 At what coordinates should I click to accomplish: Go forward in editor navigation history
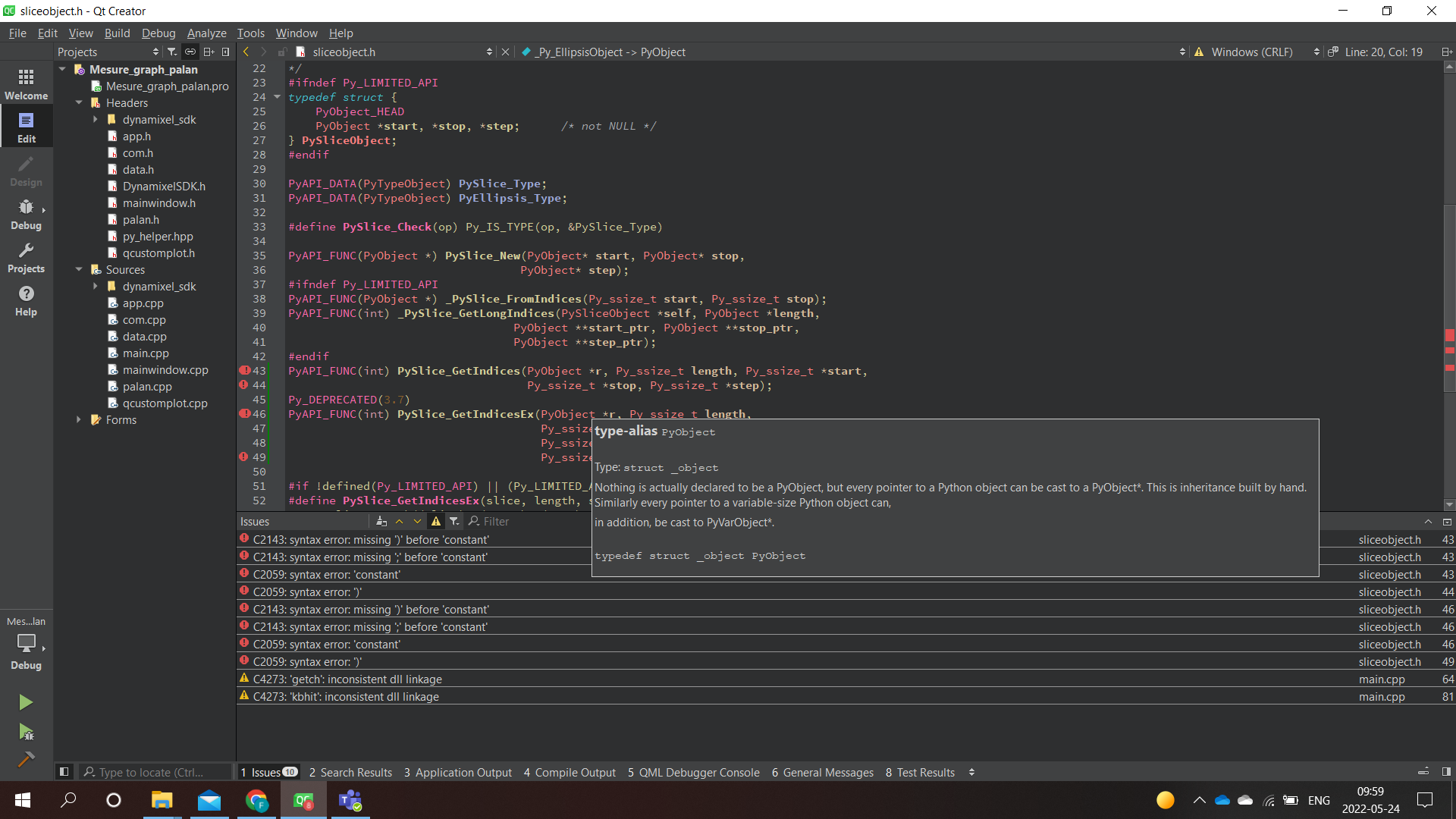click(263, 52)
